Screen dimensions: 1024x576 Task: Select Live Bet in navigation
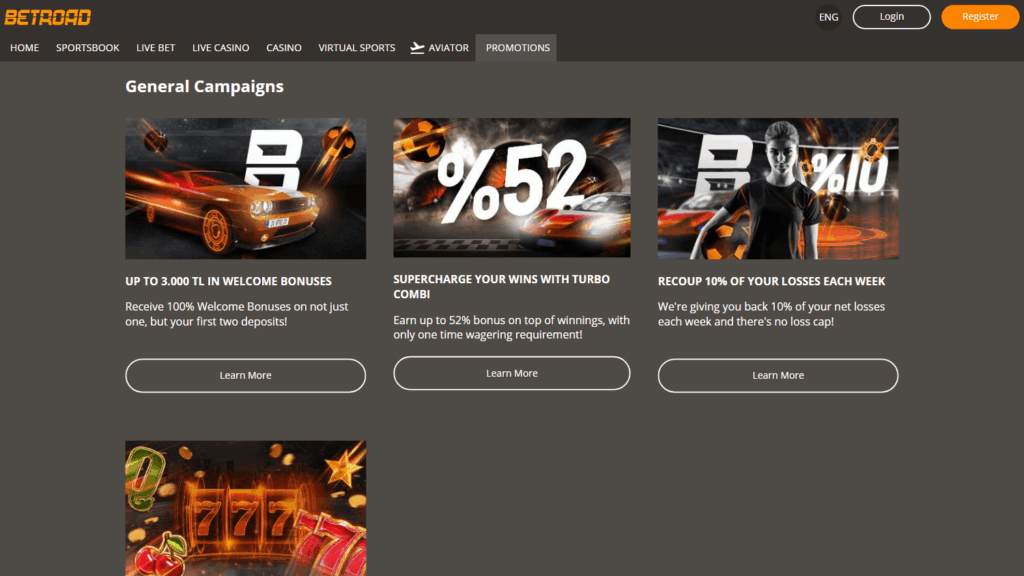[156, 48]
